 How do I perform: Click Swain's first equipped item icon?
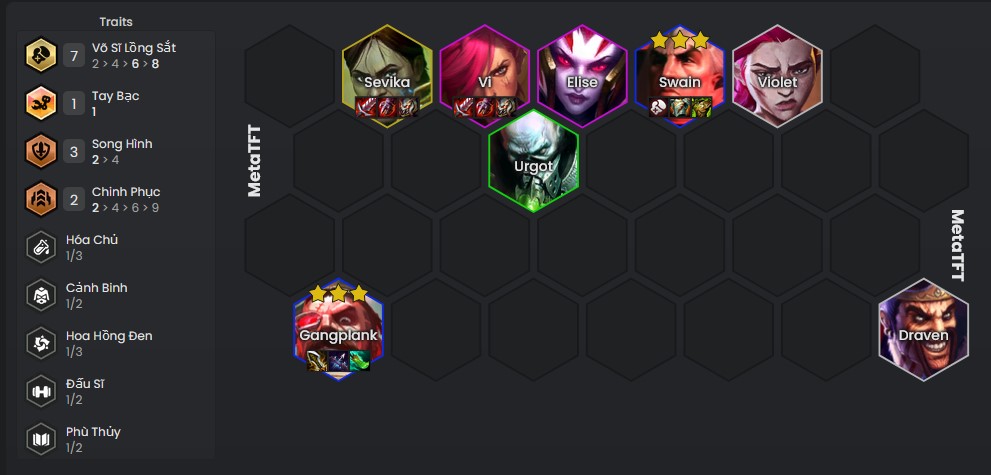click(x=659, y=107)
